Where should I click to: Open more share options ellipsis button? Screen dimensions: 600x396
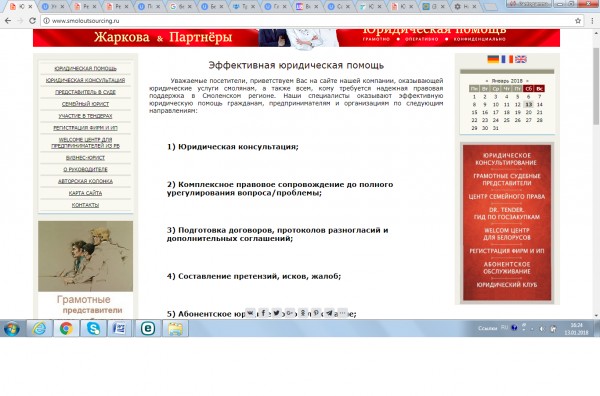(342, 313)
